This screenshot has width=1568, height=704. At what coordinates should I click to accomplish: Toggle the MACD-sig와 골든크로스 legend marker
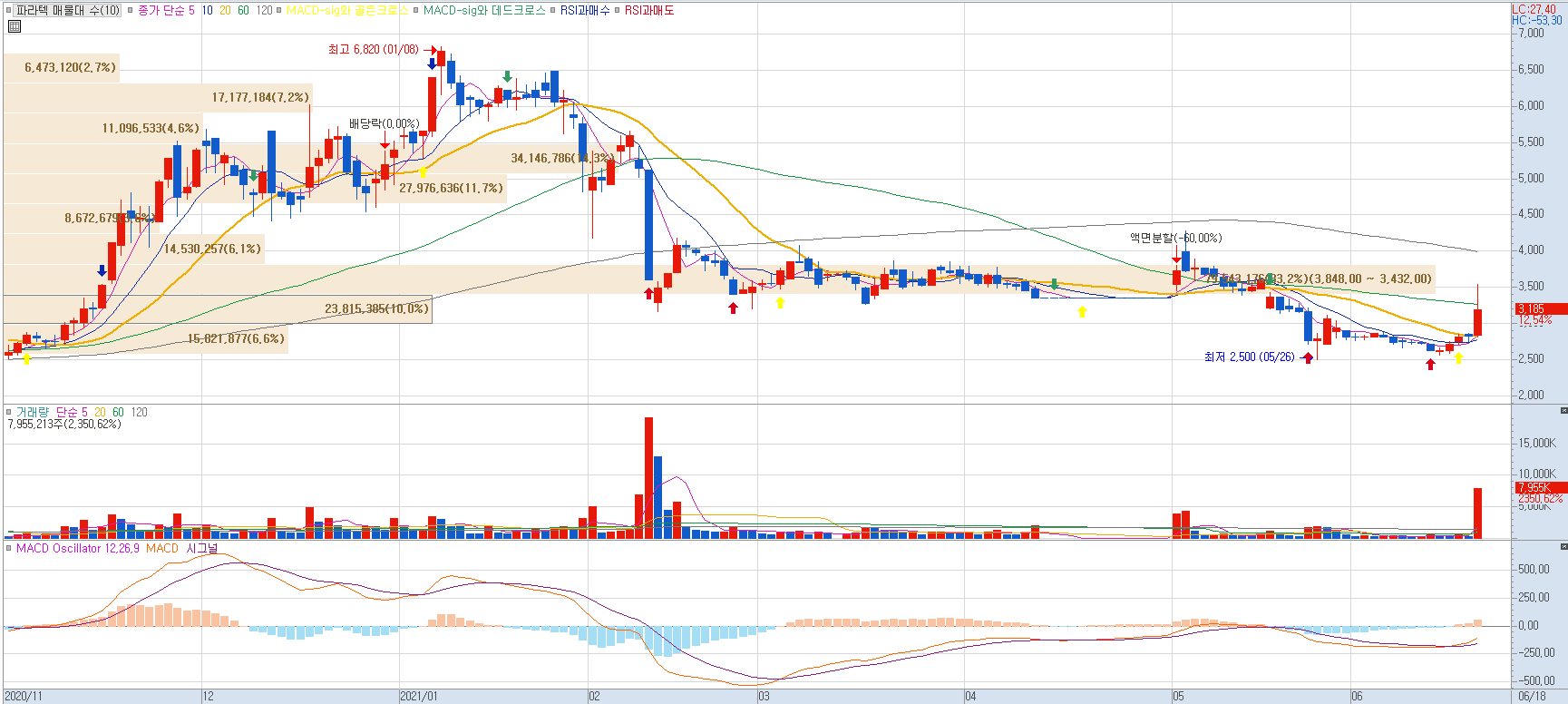278,10
